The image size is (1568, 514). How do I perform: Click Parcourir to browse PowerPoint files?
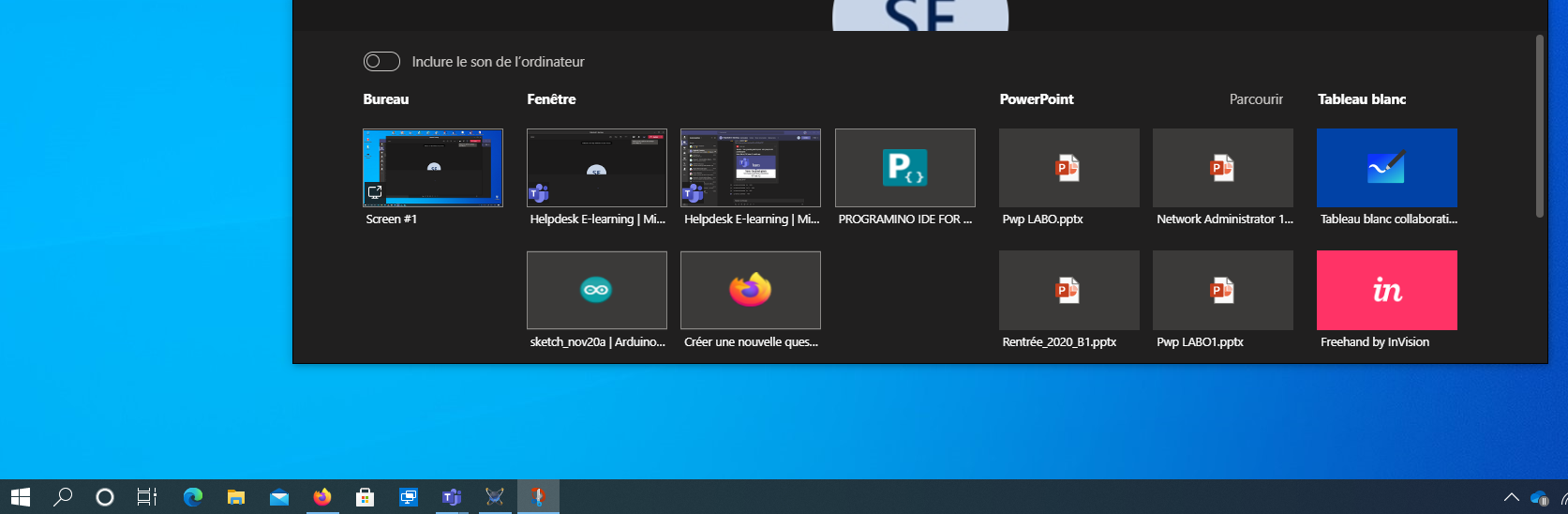[x=1256, y=99]
